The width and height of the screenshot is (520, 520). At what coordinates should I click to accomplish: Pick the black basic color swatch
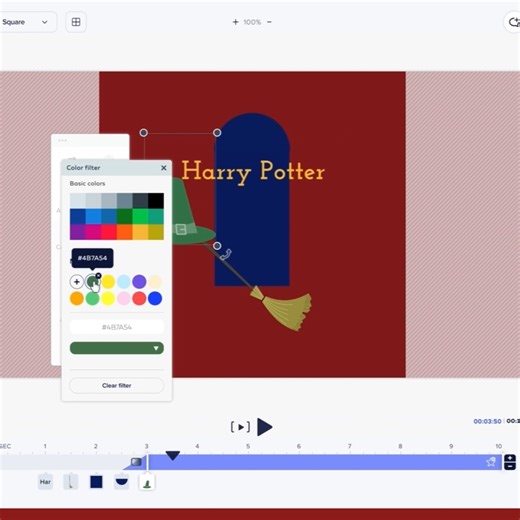pyautogui.click(x=156, y=201)
